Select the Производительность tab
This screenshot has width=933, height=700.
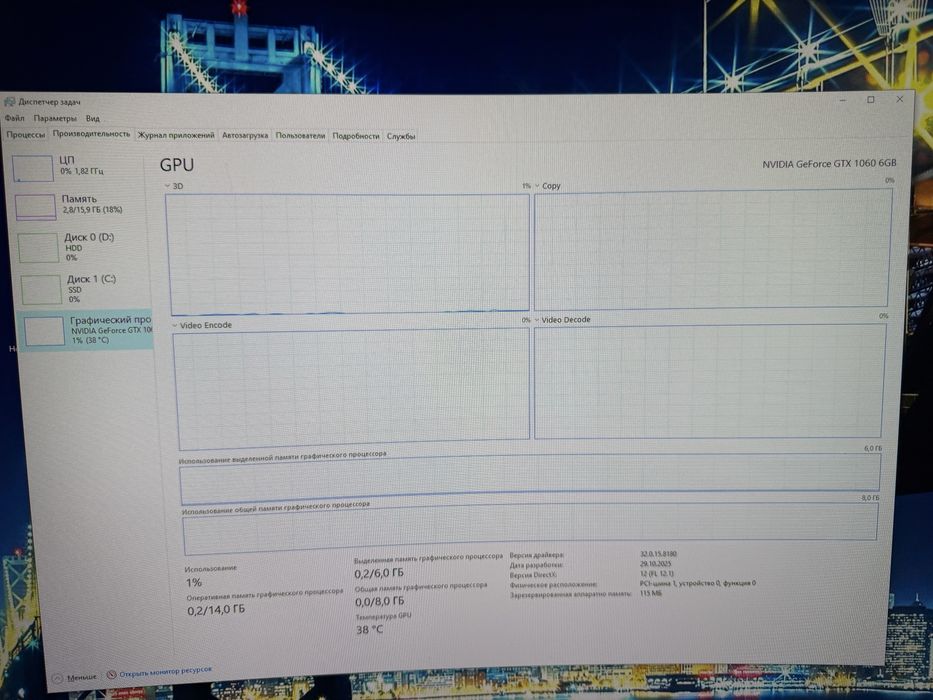coord(91,134)
